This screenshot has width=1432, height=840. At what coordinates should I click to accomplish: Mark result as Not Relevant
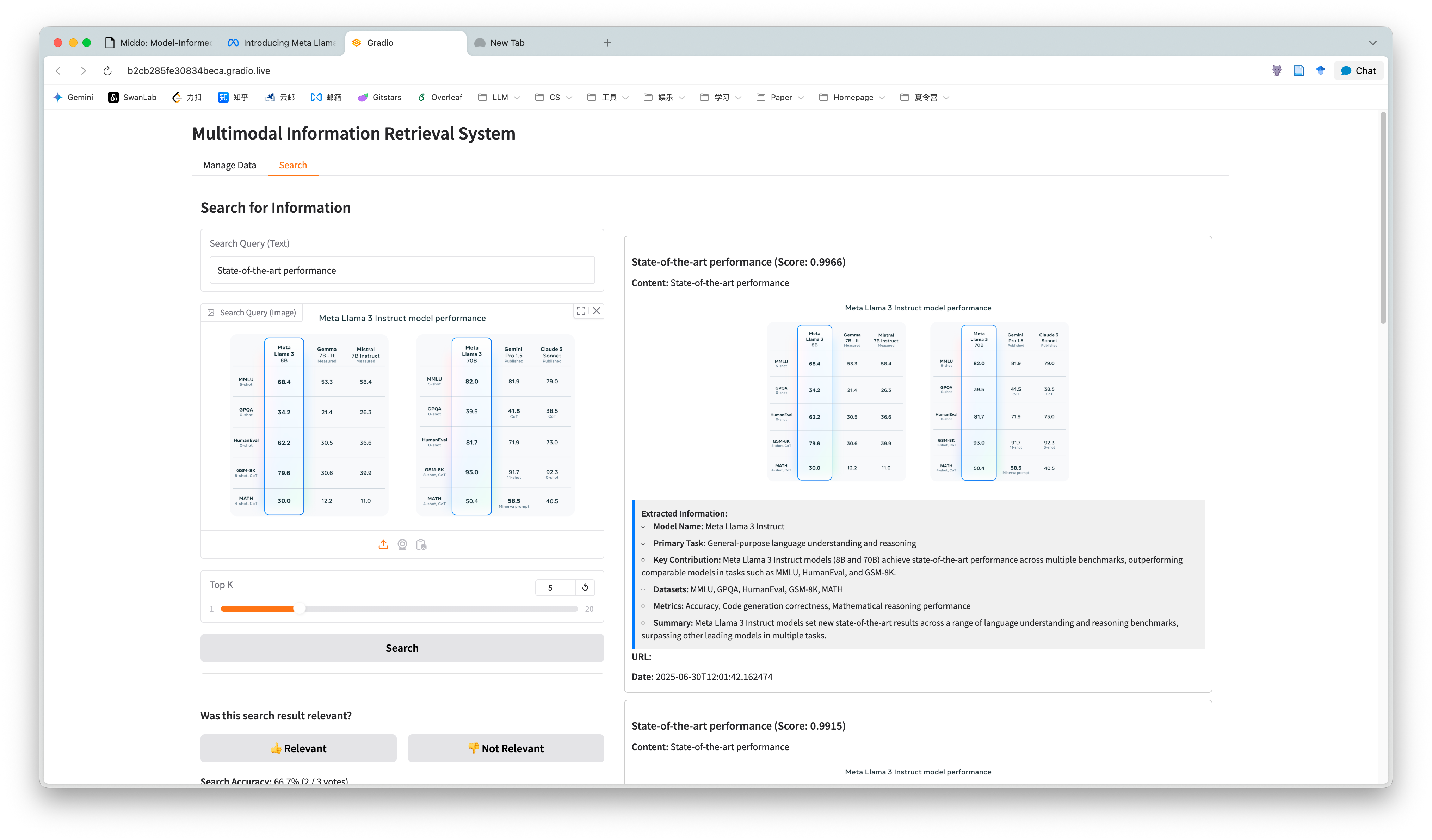coord(506,748)
